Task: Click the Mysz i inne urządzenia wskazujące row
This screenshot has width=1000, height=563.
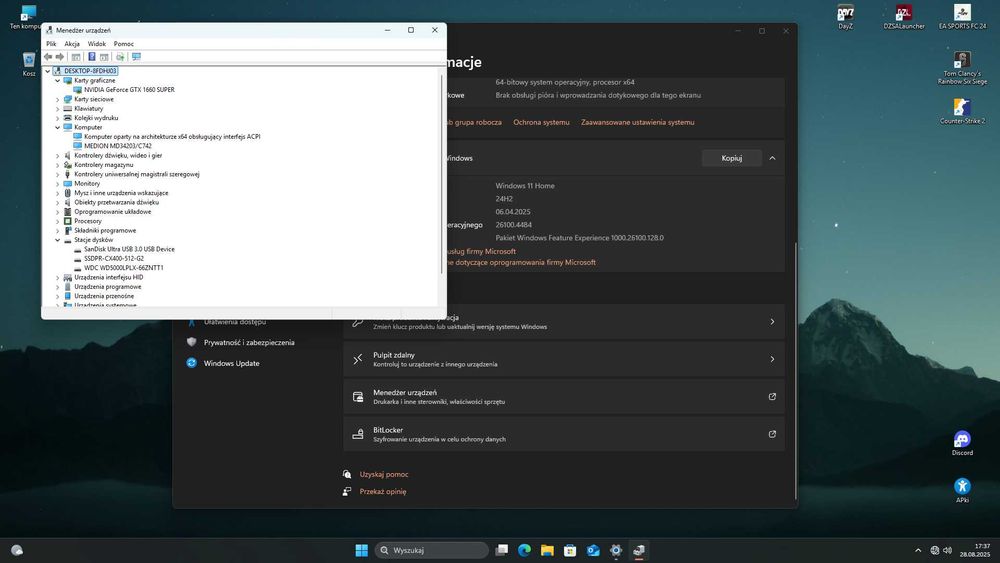Action: point(121,193)
